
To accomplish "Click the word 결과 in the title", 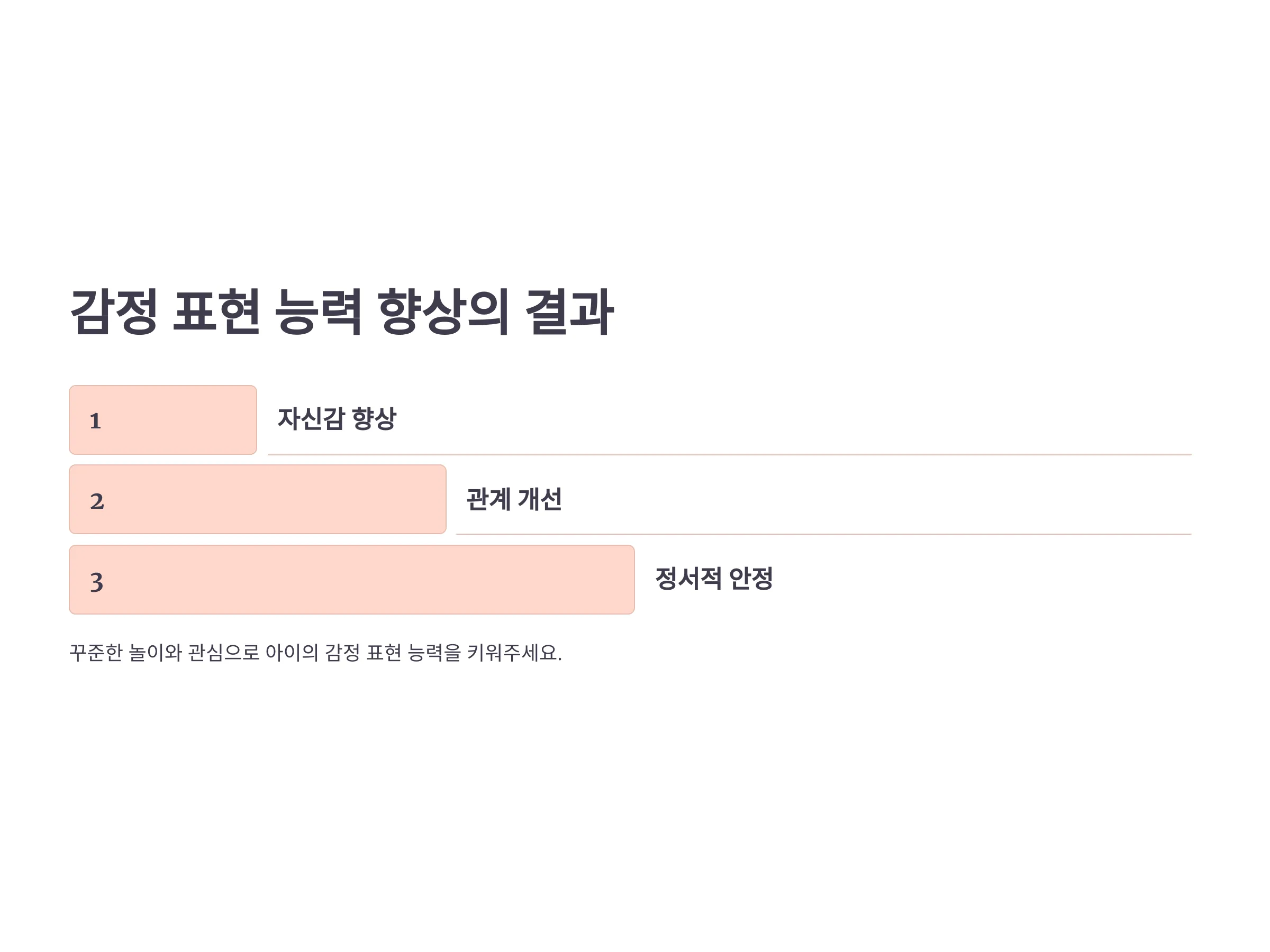I will pyautogui.click(x=569, y=312).
